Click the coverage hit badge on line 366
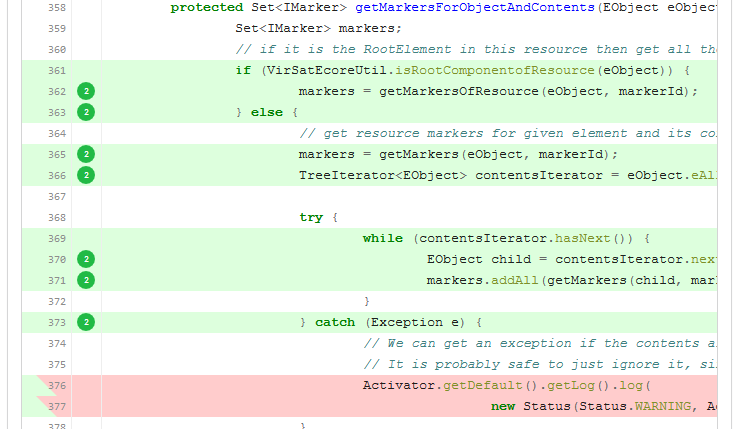 86,175
